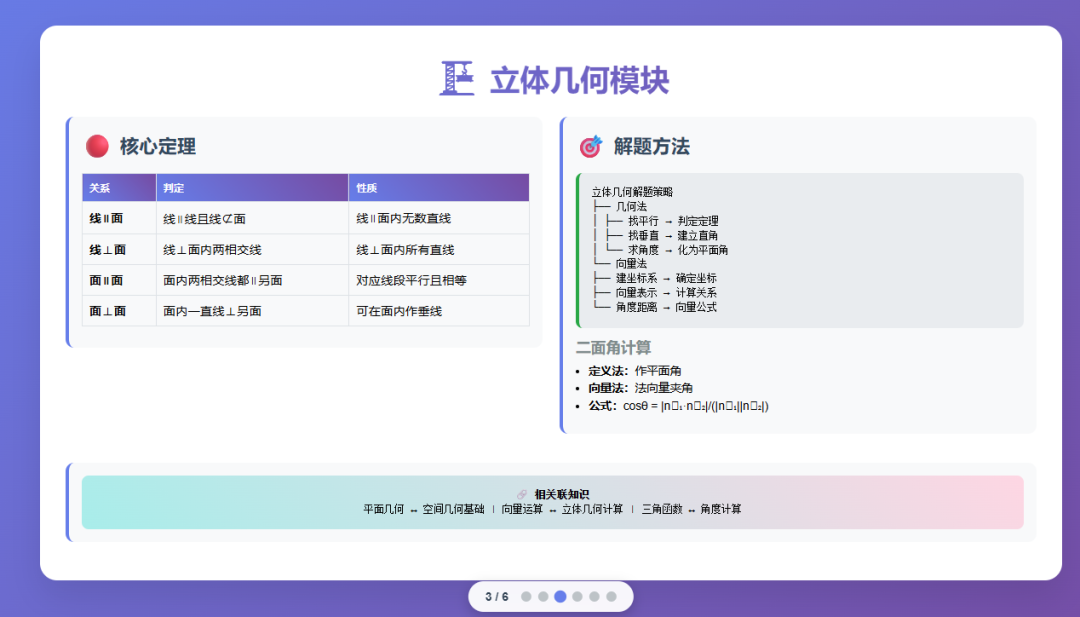Screen dimensions: 1080x617
Task: Click the 判定 table column header
Action: tap(252, 187)
